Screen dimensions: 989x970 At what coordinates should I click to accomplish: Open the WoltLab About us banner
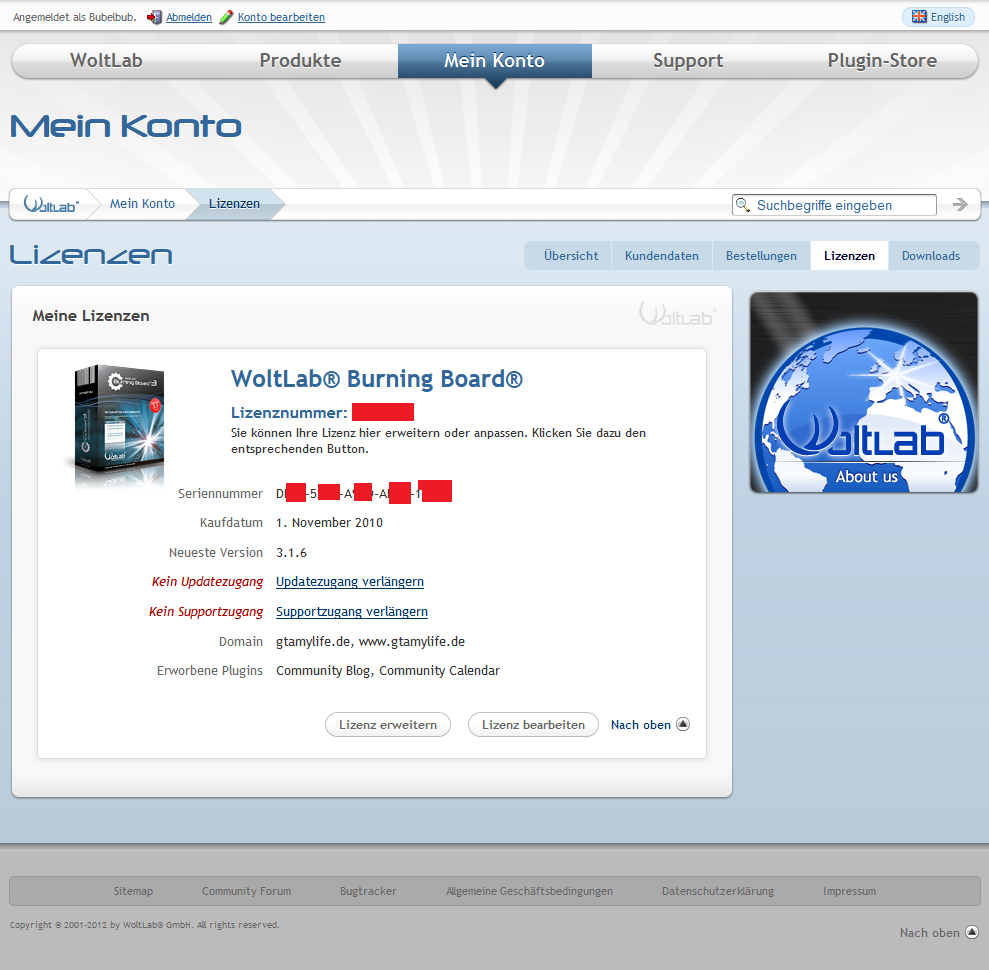tap(863, 392)
